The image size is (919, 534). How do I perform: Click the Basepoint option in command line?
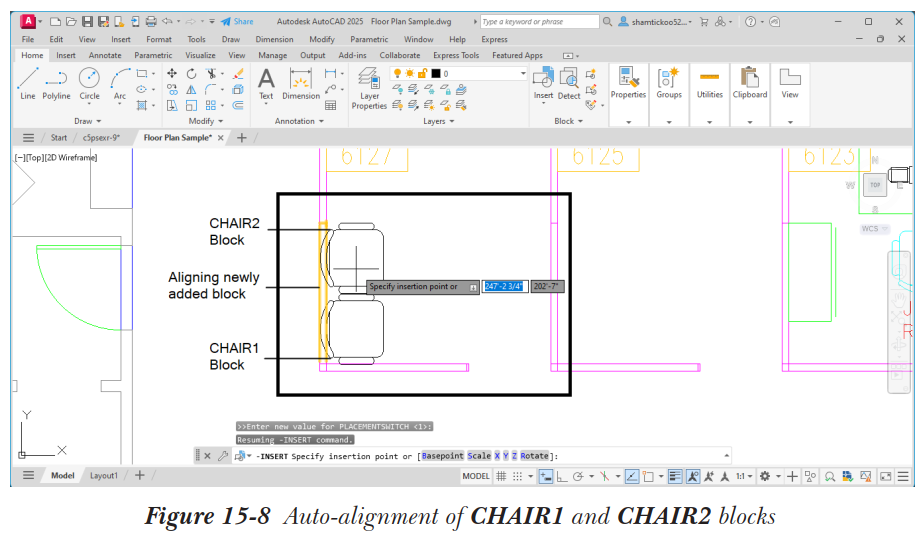coord(443,456)
